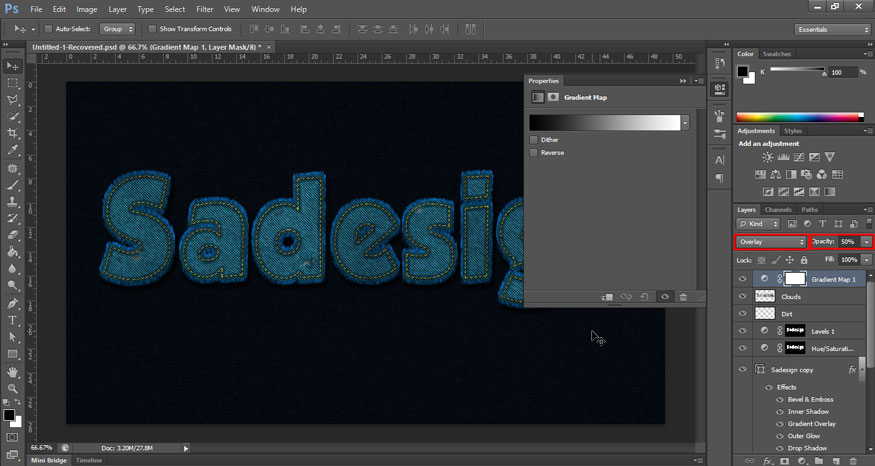Click the color spectrum ramp

coord(800,117)
